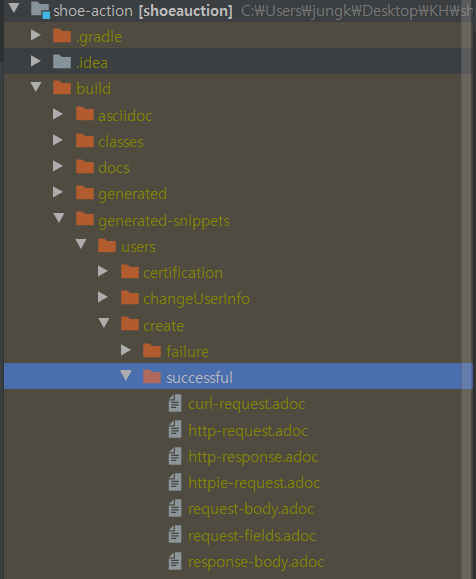Click the vertical scrollbar of project tree
This screenshot has width=476, height=579.
467,290
